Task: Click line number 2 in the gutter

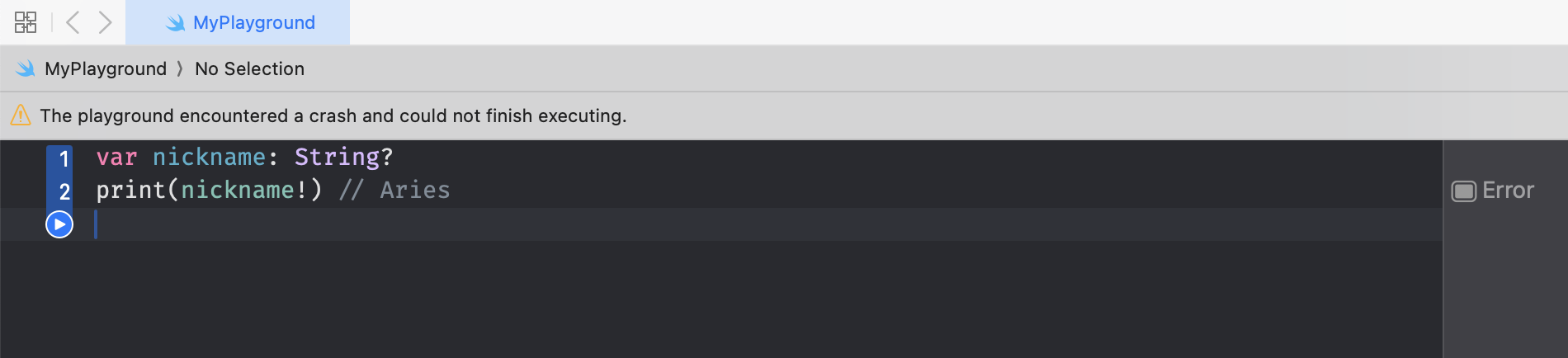Action: [64, 192]
